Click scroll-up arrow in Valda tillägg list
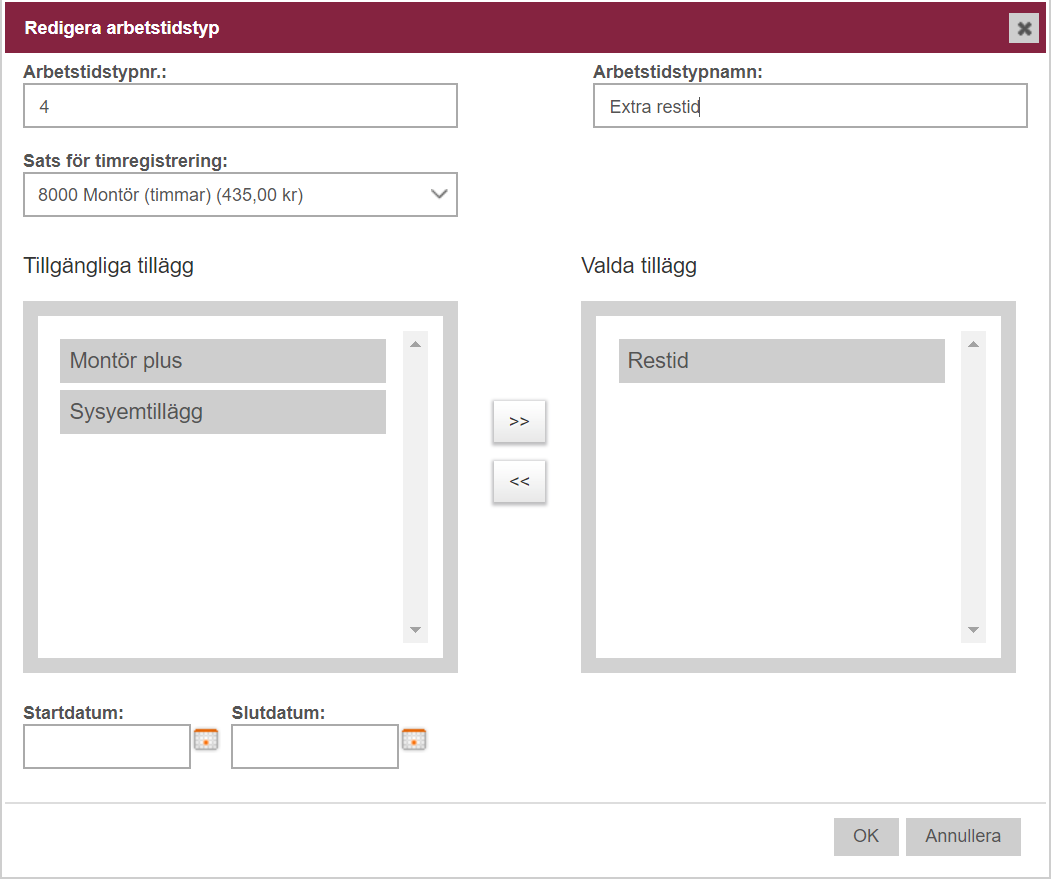1051x879 pixels. 973,344
